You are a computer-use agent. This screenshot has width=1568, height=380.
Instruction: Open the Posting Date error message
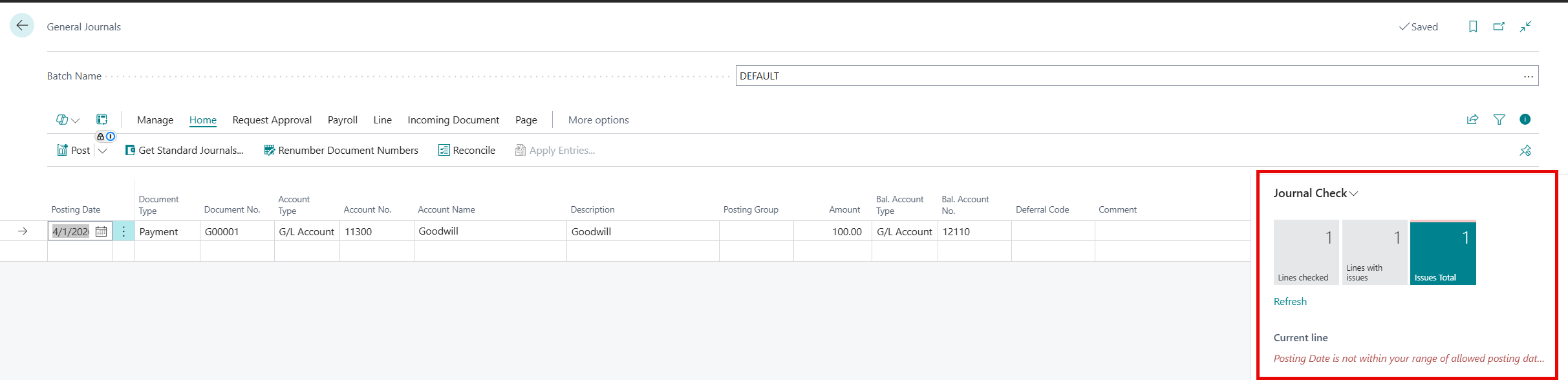1409,358
